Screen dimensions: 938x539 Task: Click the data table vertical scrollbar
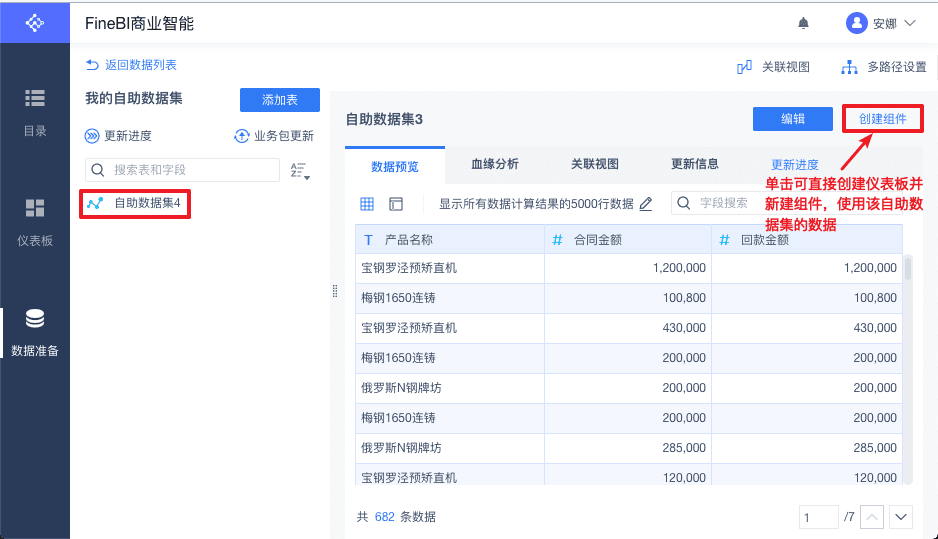(908, 270)
